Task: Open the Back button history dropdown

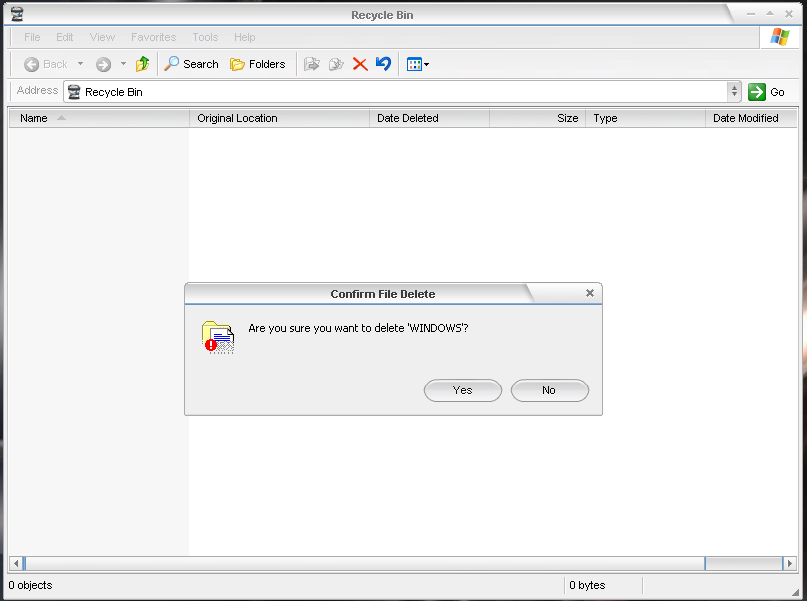Action: (x=80, y=63)
